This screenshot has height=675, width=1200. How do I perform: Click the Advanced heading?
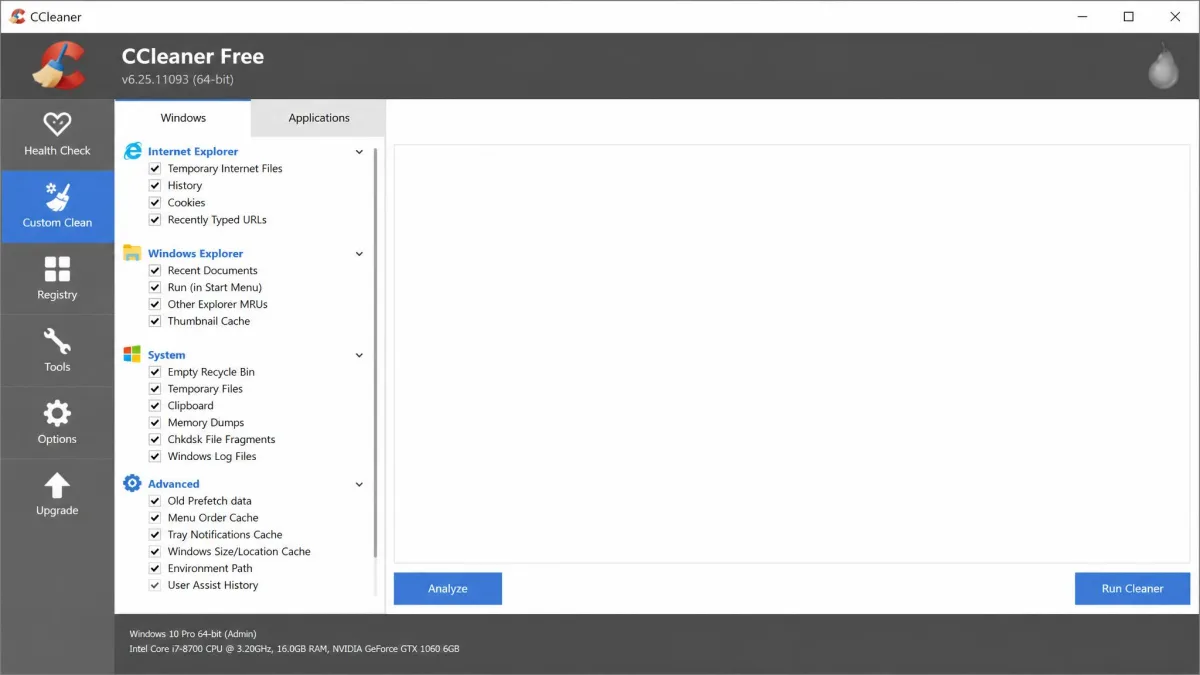173,484
